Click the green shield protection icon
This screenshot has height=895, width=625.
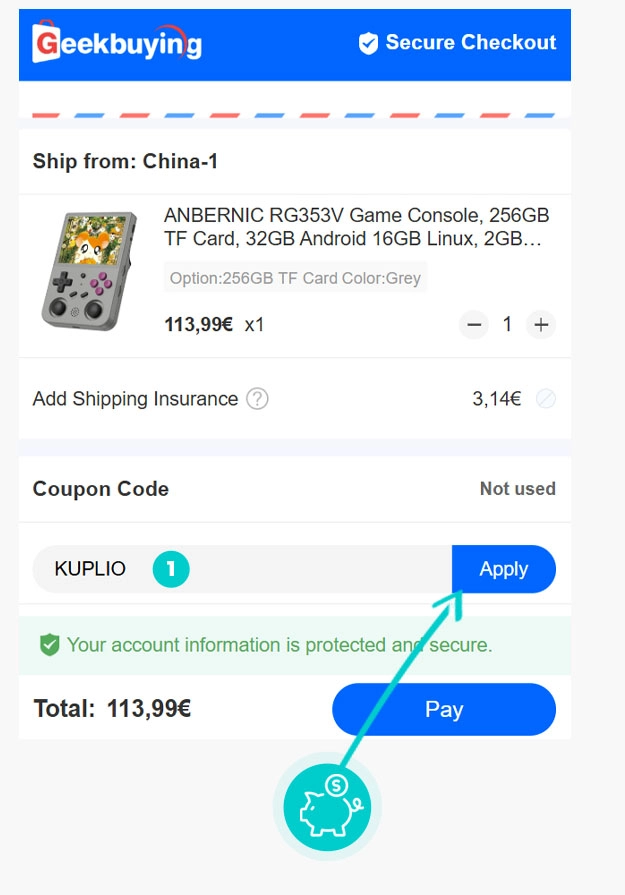[49, 645]
